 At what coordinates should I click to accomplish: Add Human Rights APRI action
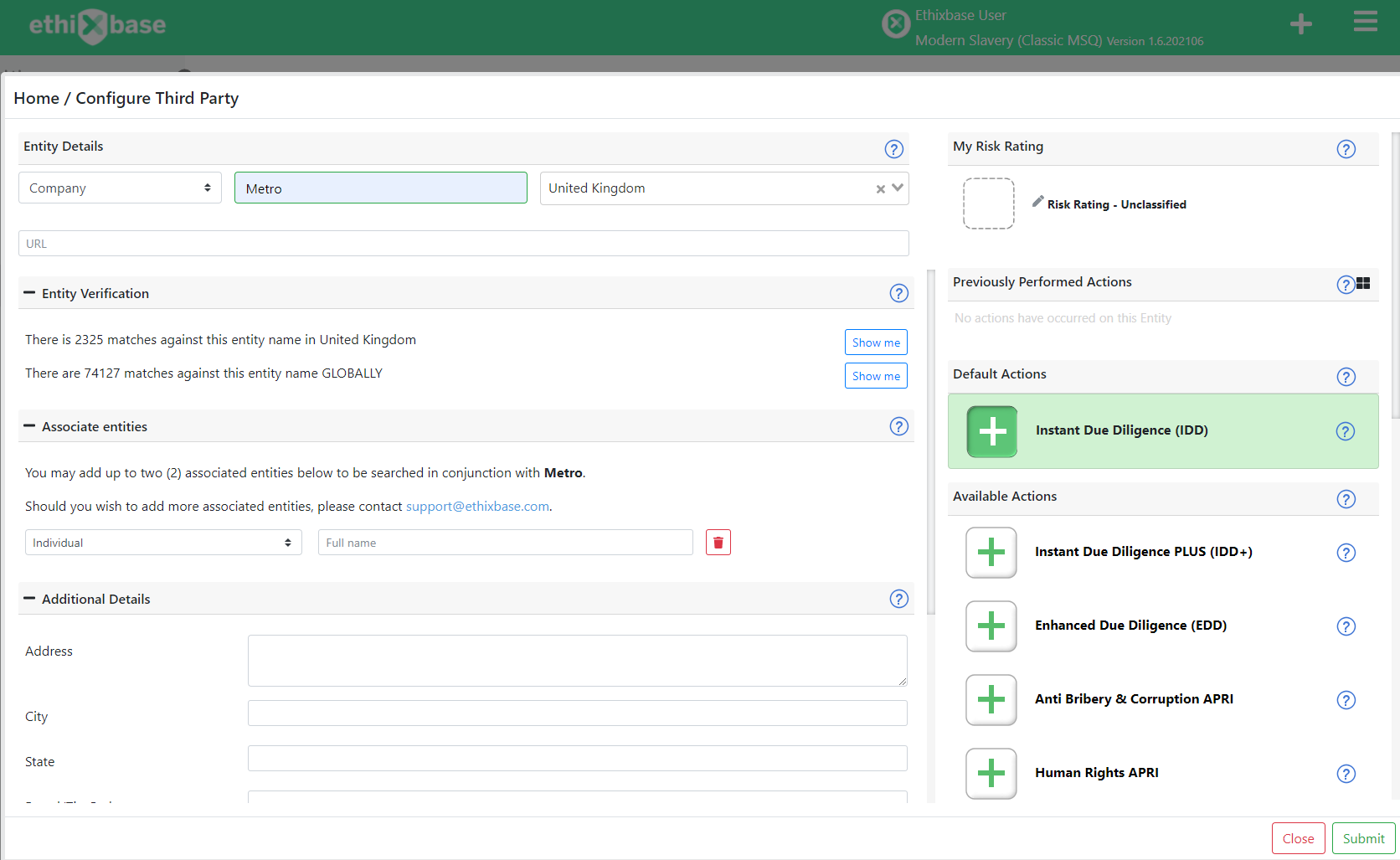tap(991, 774)
